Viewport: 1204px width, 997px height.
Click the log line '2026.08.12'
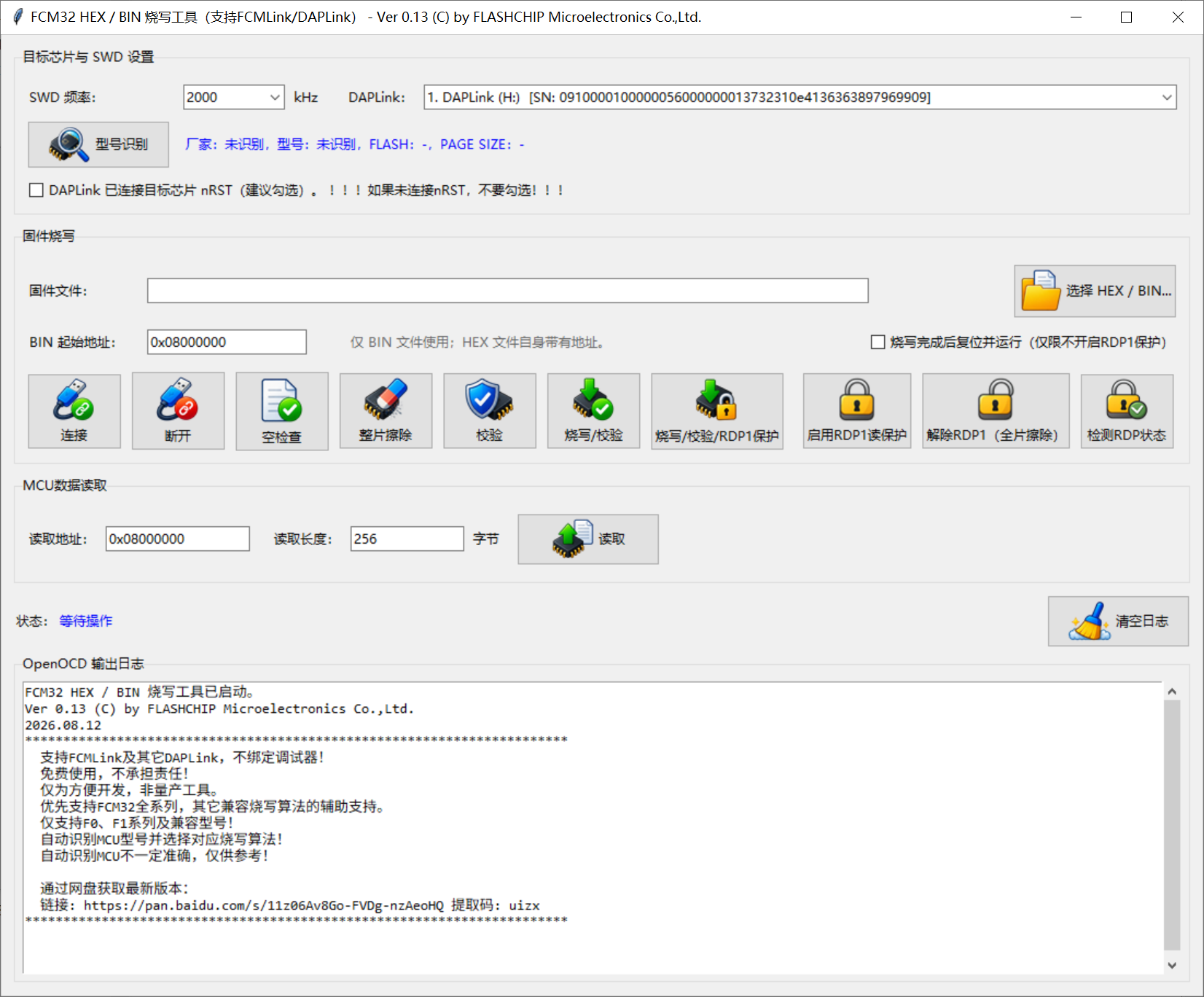tap(63, 725)
